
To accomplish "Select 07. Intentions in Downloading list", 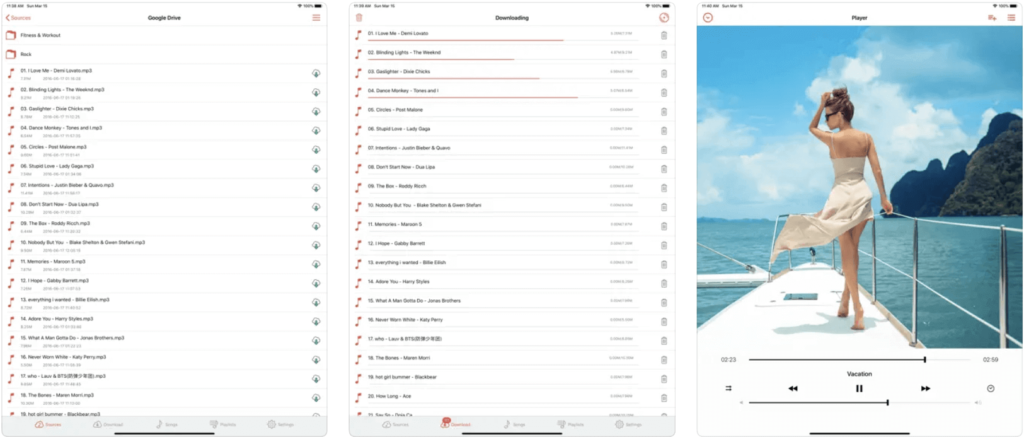I will (x=513, y=150).
